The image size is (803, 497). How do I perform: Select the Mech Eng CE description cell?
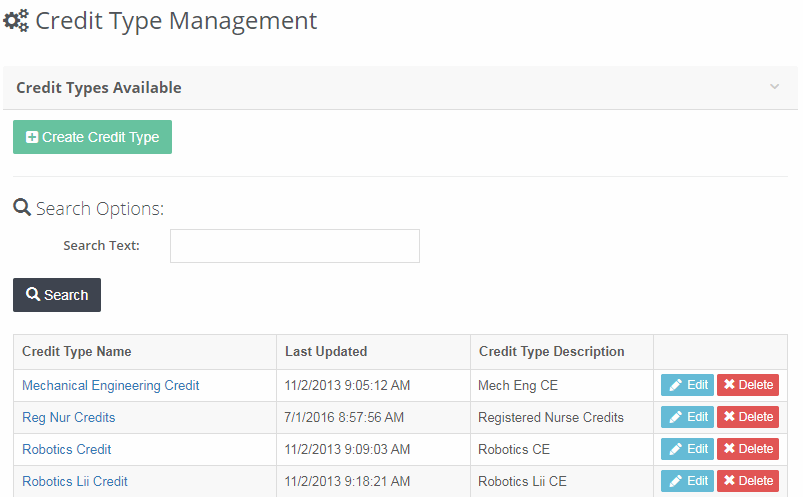tap(562, 385)
